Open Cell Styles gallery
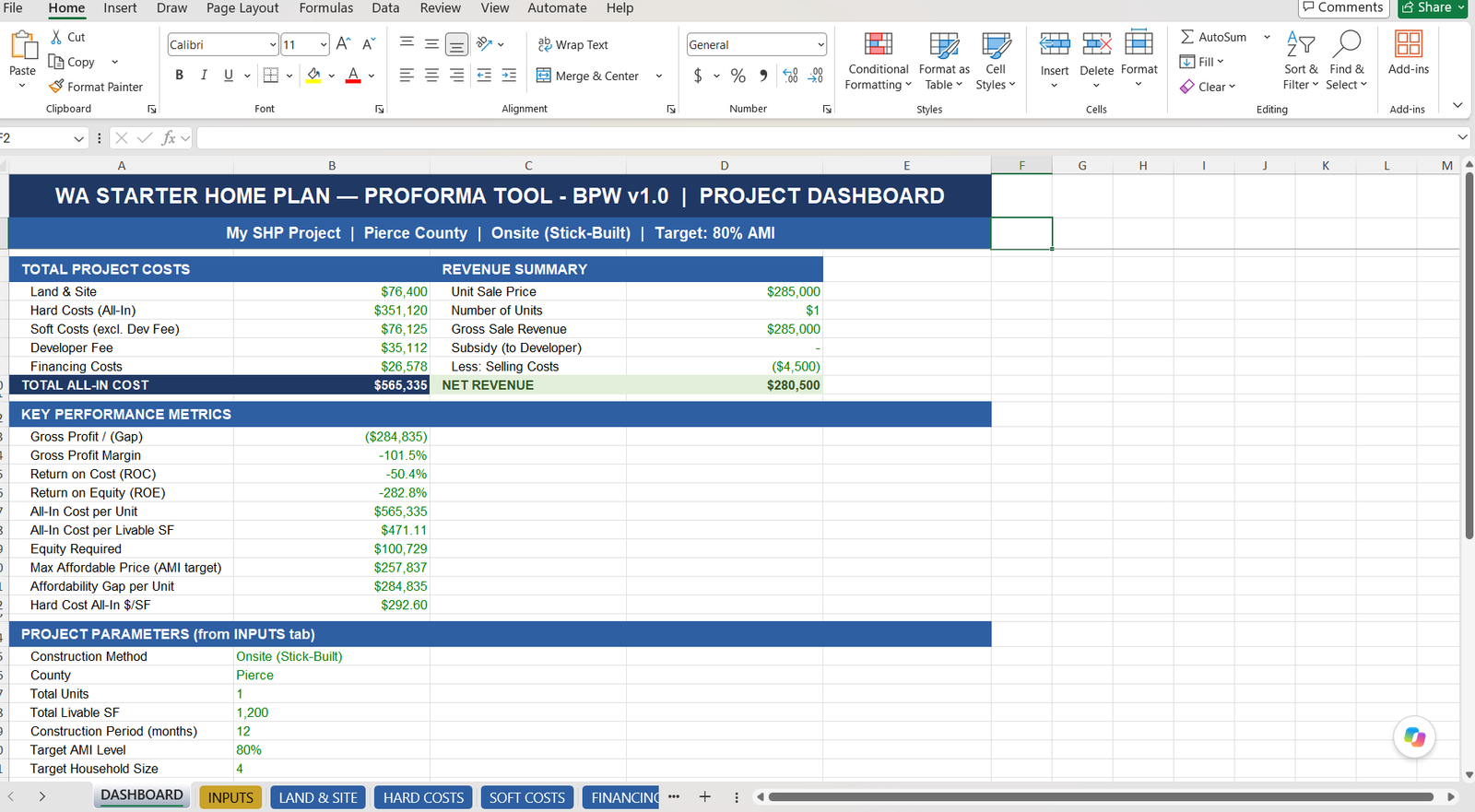 coord(996,61)
